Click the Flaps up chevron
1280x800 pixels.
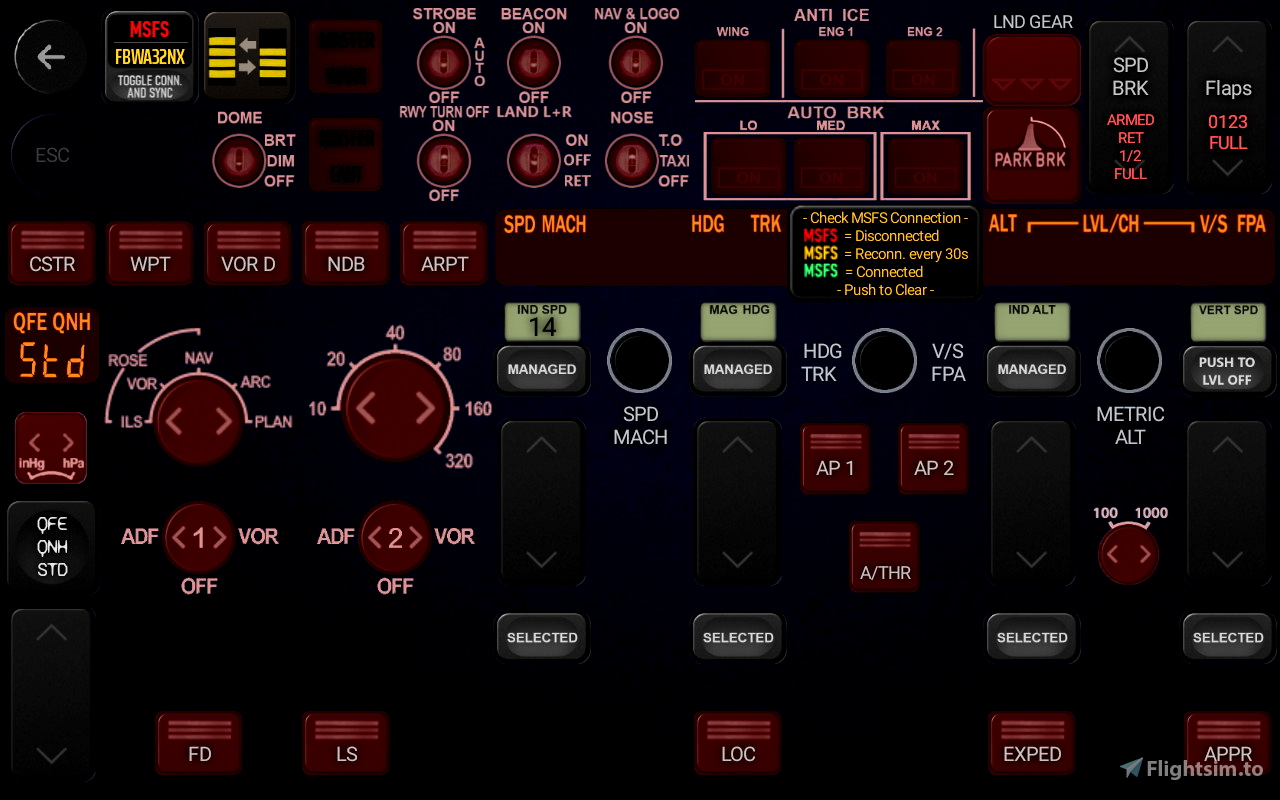(x=1228, y=47)
